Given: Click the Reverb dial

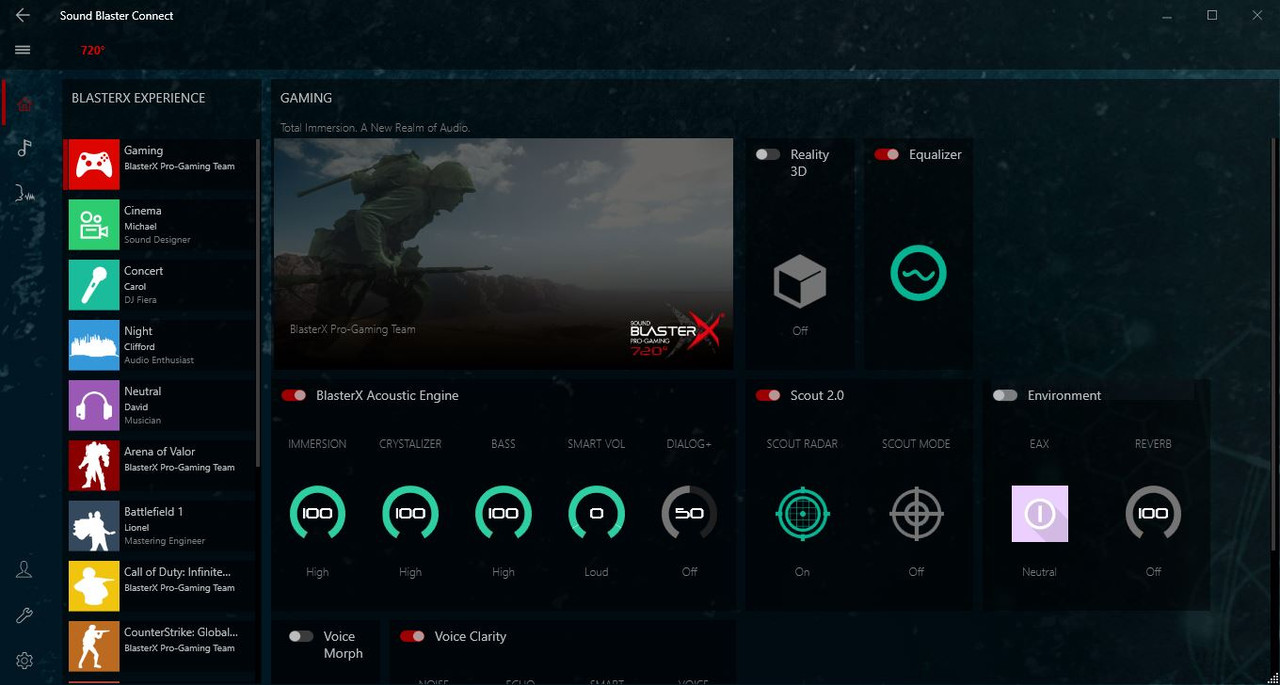Looking at the screenshot, I should [x=1153, y=514].
